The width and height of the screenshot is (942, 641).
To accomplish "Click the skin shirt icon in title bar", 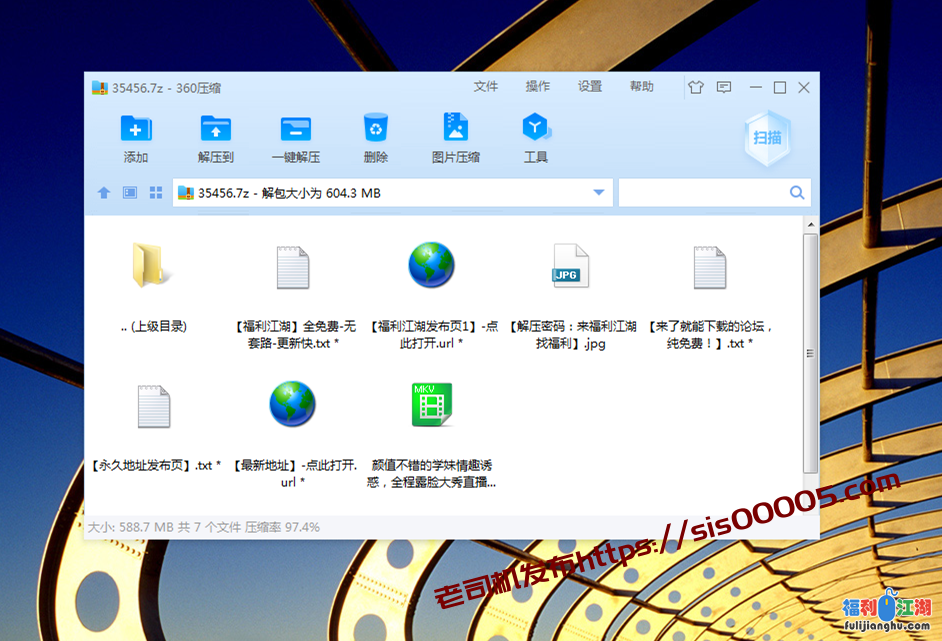I will coord(696,88).
